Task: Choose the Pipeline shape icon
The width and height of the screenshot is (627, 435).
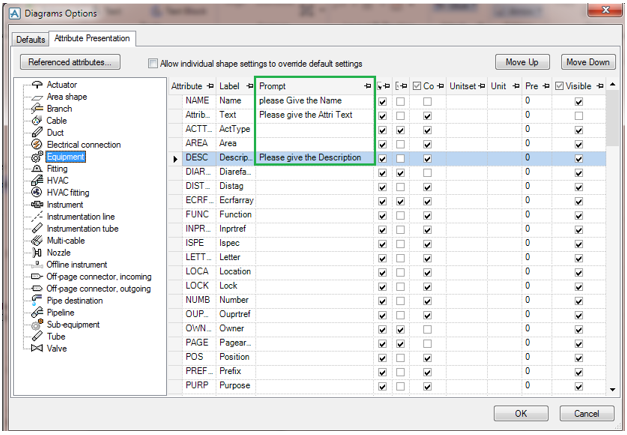Action: tap(35, 312)
